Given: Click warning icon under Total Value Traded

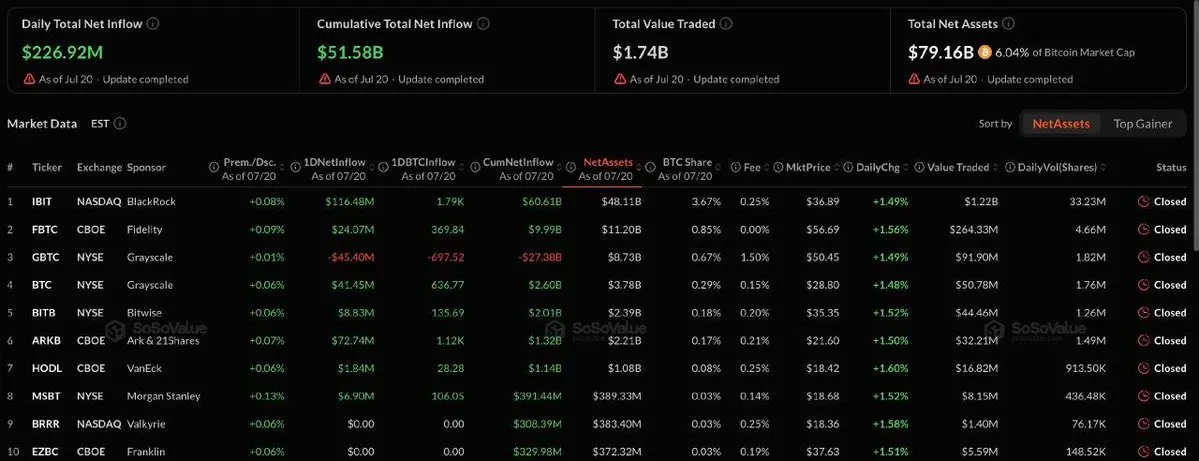Looking at the screenshot, I should [620, 79].
